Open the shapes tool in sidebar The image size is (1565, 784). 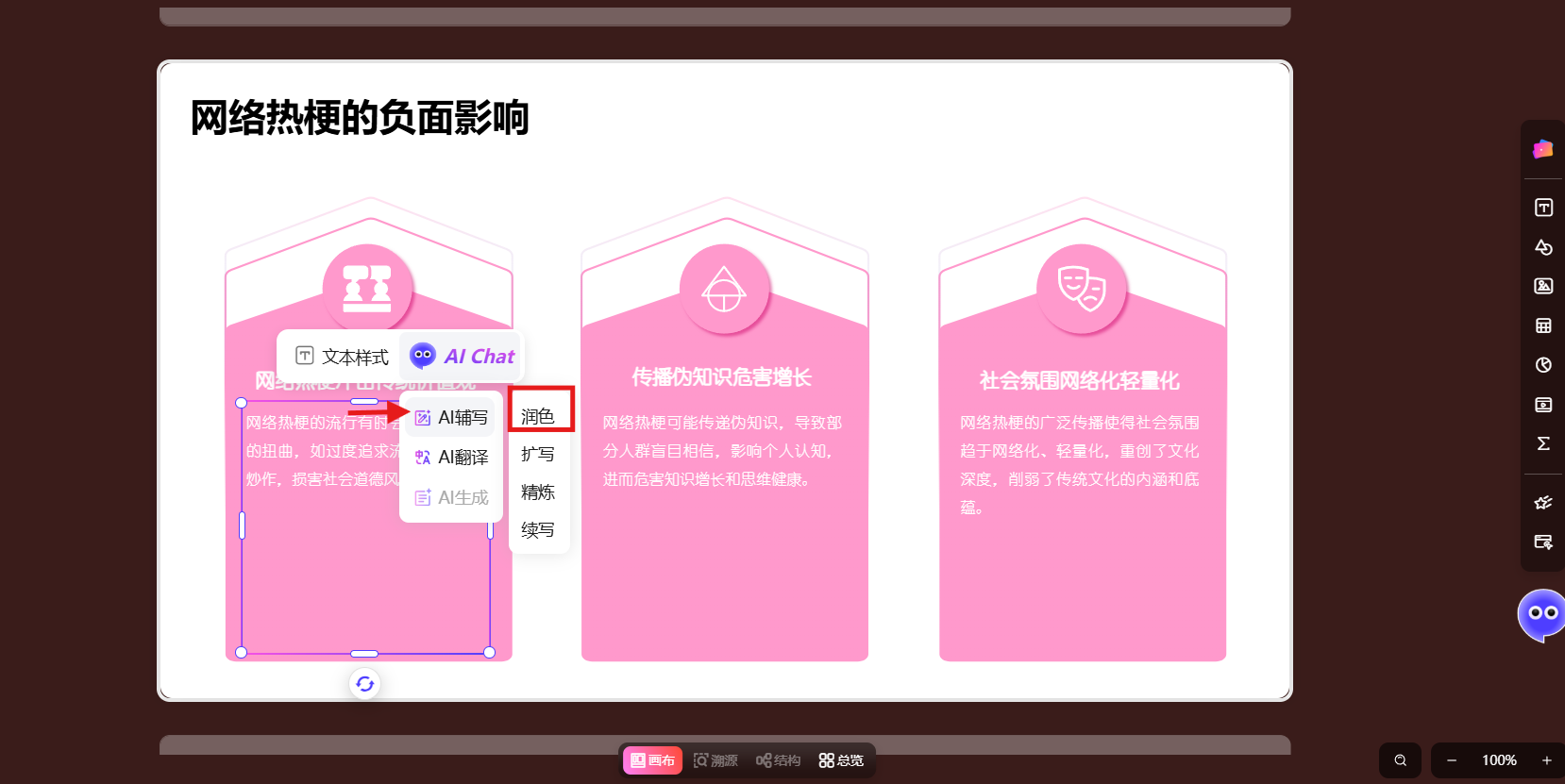tap(1543, 247)
